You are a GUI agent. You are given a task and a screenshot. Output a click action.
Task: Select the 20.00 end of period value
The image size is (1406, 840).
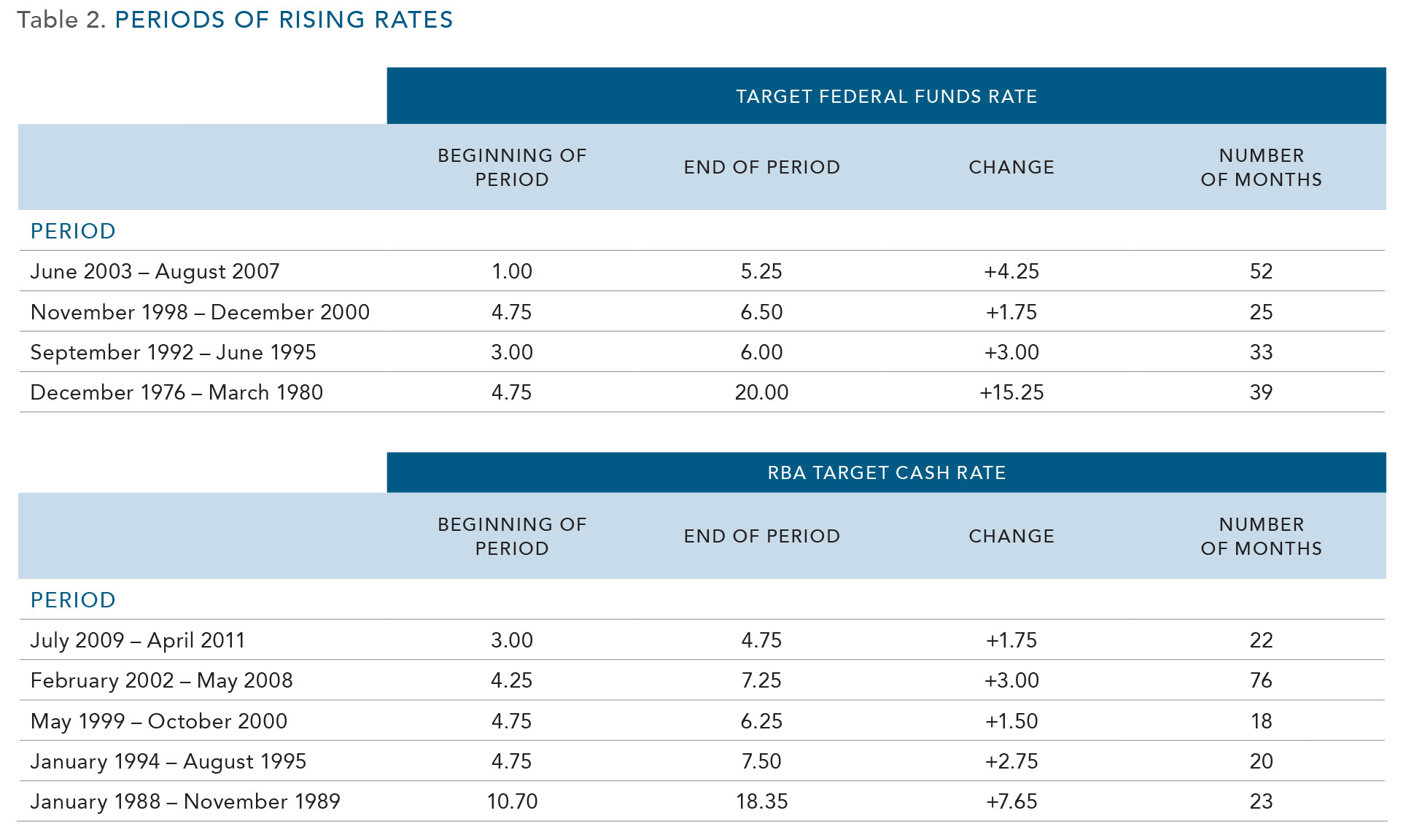point(761,392)
